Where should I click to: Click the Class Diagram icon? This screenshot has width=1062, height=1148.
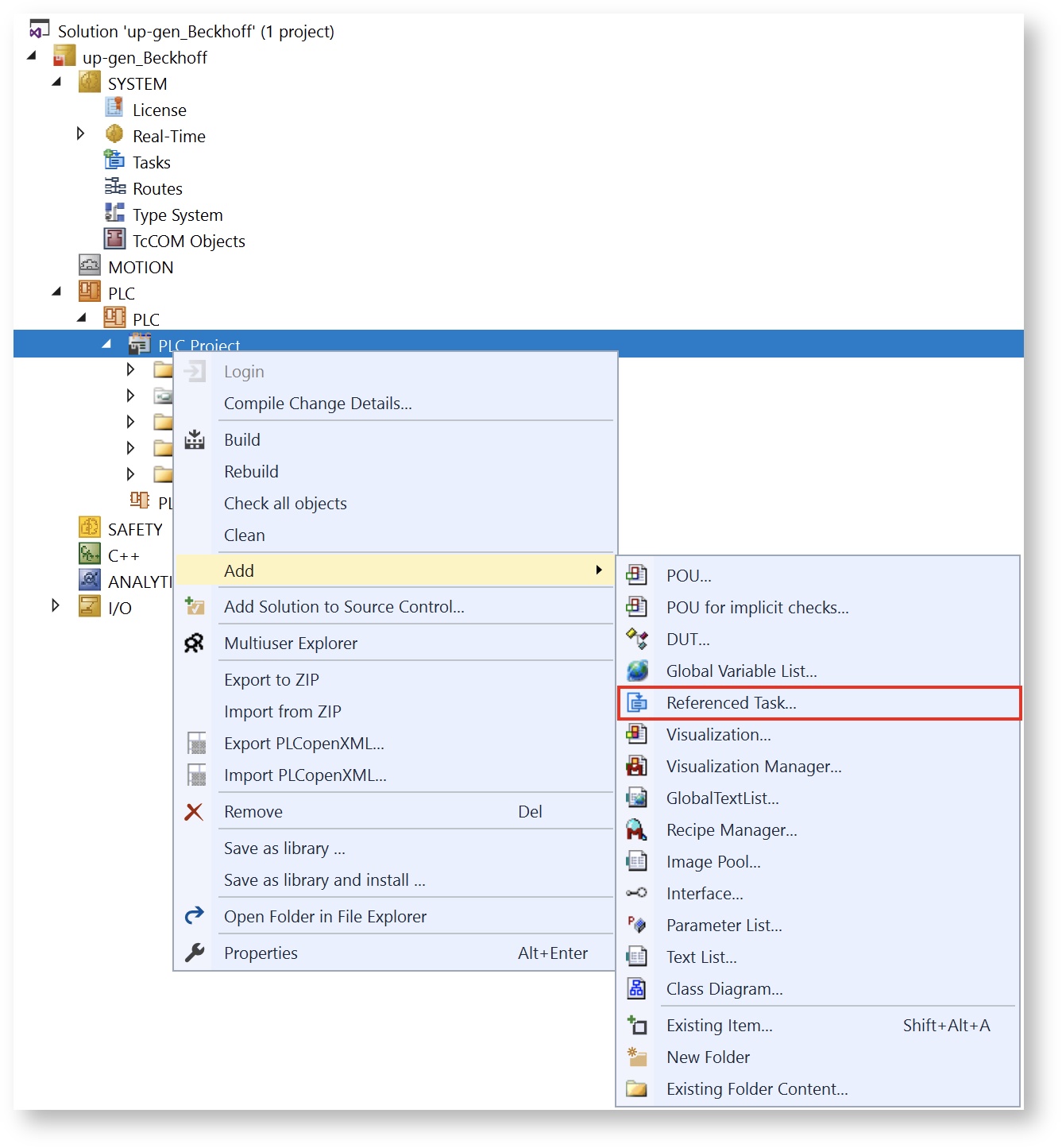pos(637,989)
